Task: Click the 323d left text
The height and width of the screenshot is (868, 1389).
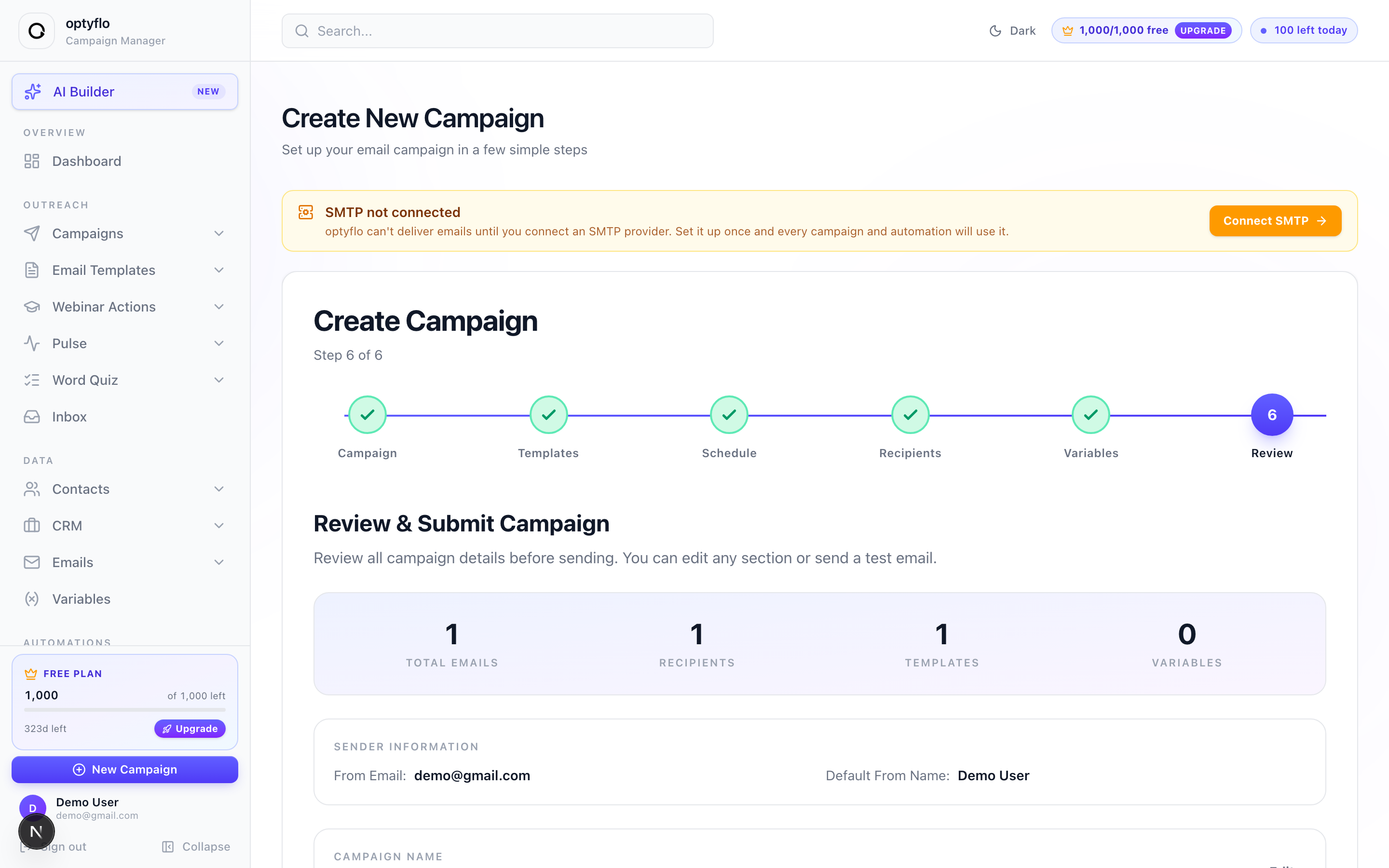Action: tap(45, 729)
